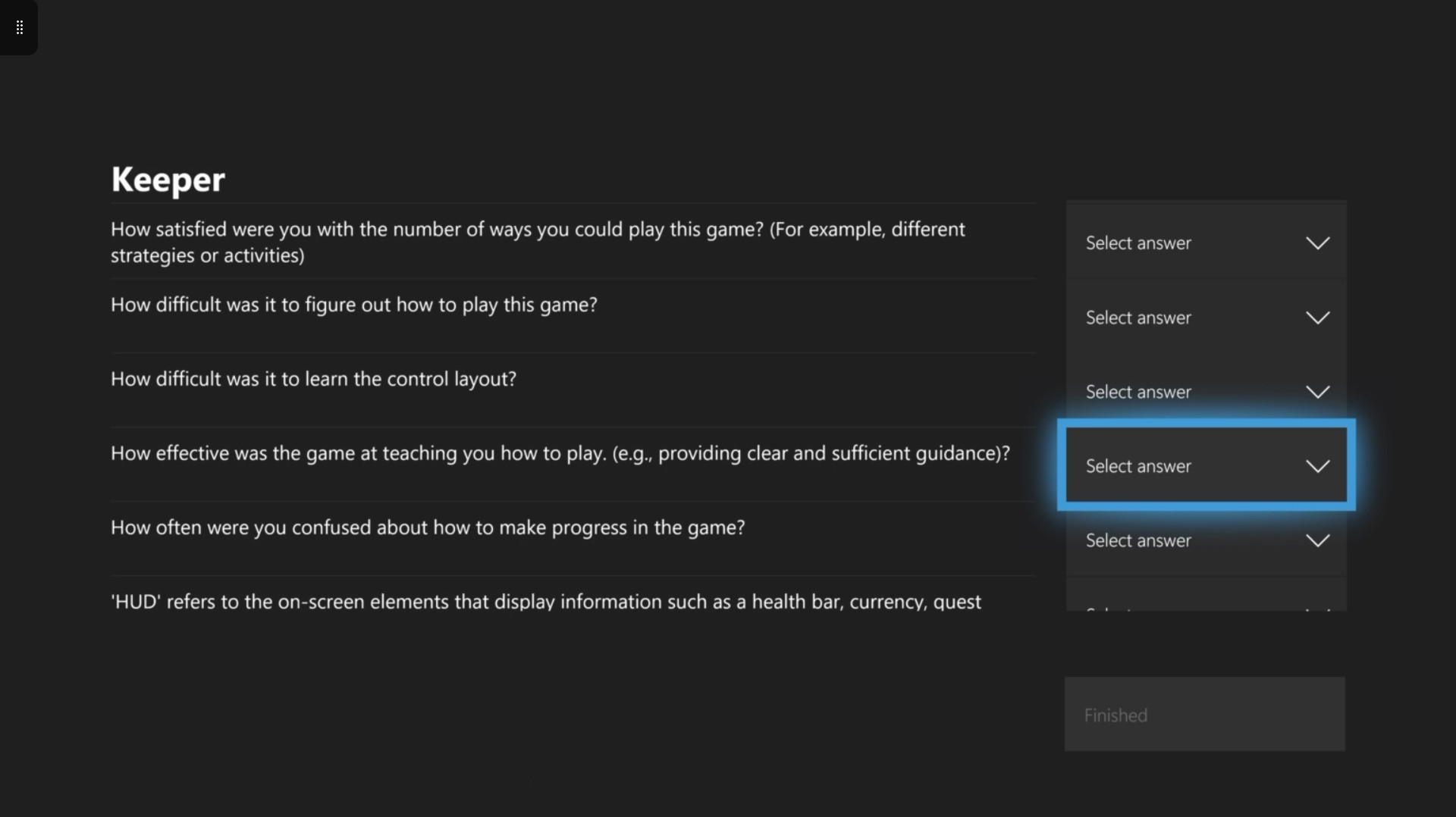Open the partially visible dropdown for HUD question
1456x817 pixels.
click(1206, 600)
